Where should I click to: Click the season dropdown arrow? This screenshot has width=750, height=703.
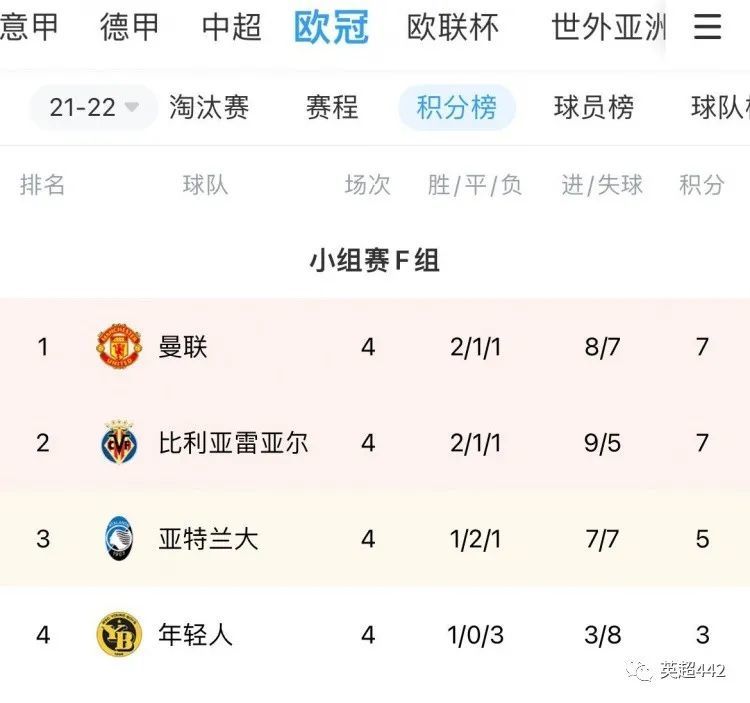coord(132,107)
